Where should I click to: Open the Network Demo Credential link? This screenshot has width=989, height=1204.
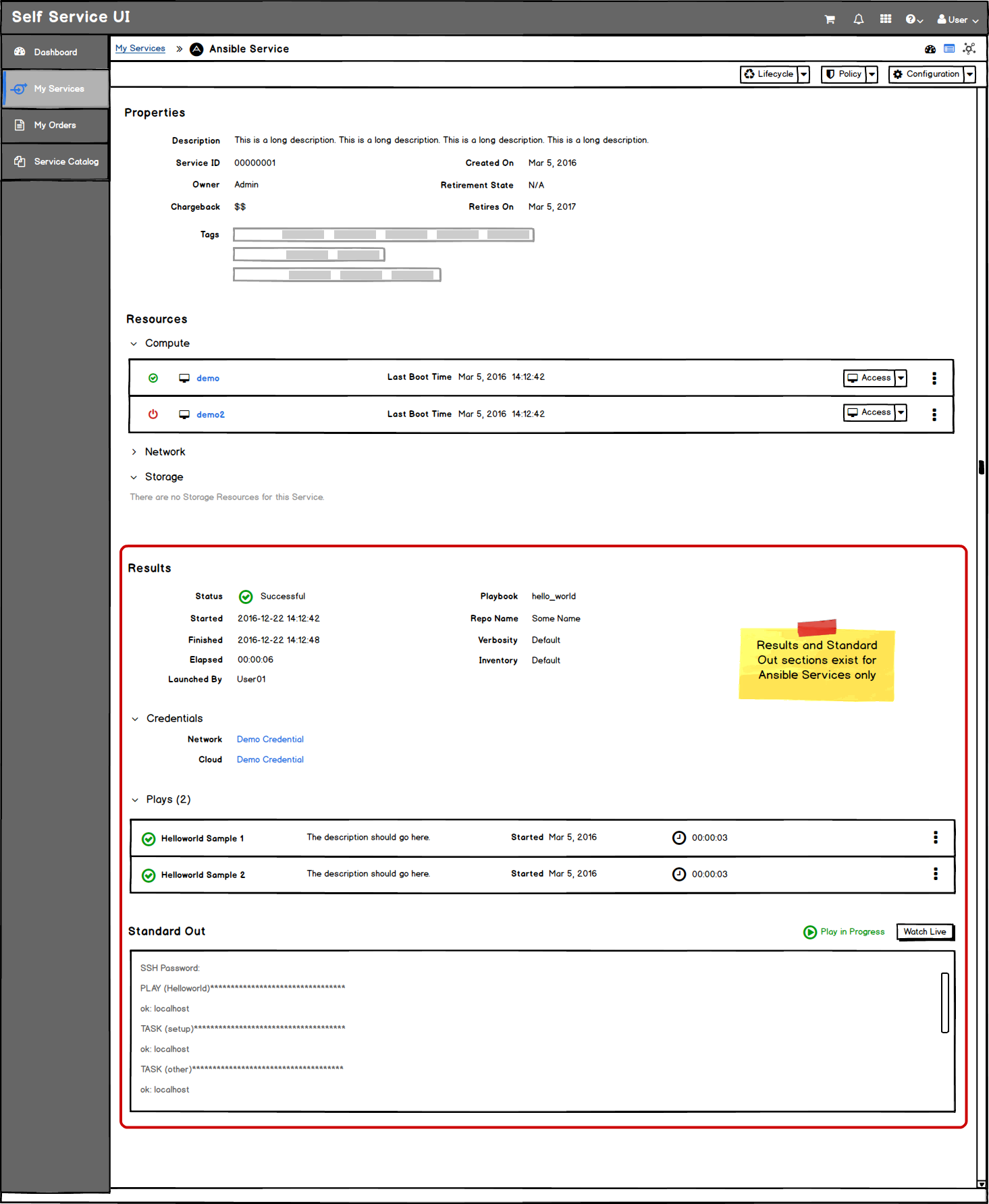(x=270, y=739)
